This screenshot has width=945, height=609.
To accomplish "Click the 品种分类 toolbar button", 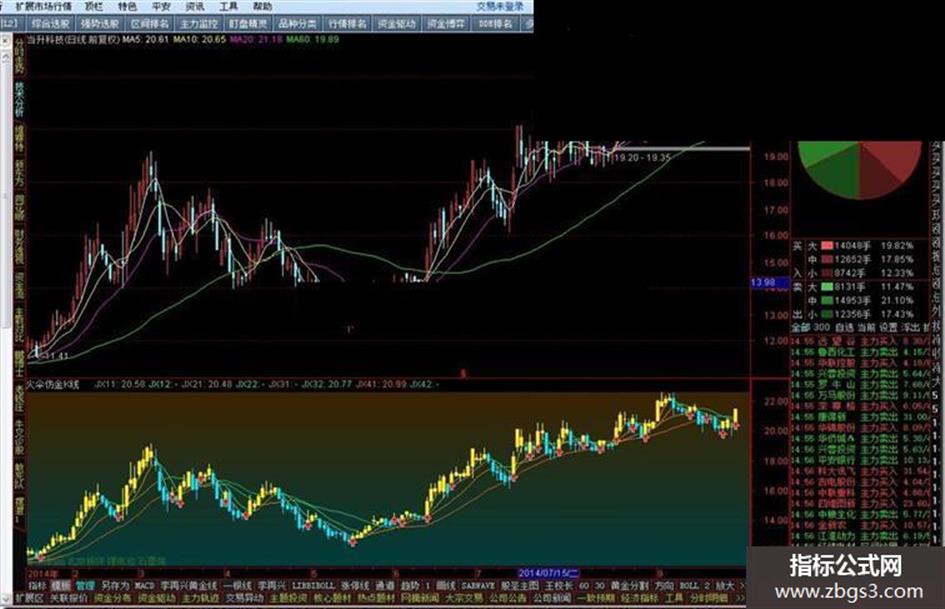I will 298,24.
